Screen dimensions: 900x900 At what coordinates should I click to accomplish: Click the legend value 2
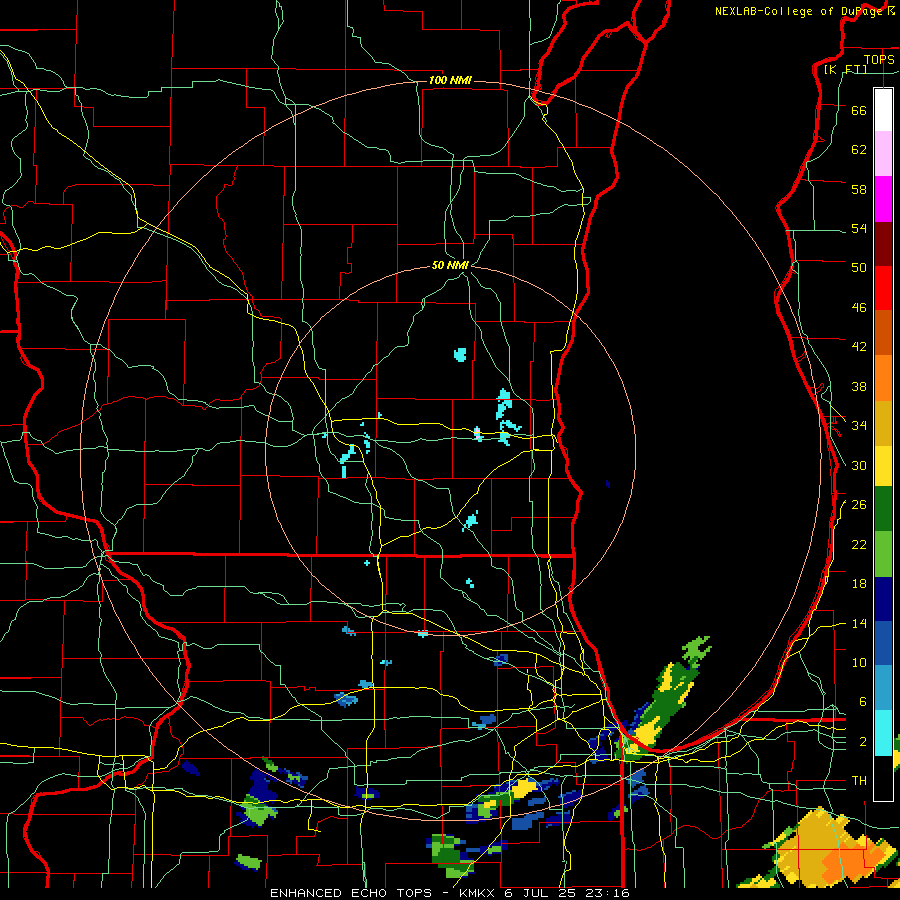pos(862,742)
